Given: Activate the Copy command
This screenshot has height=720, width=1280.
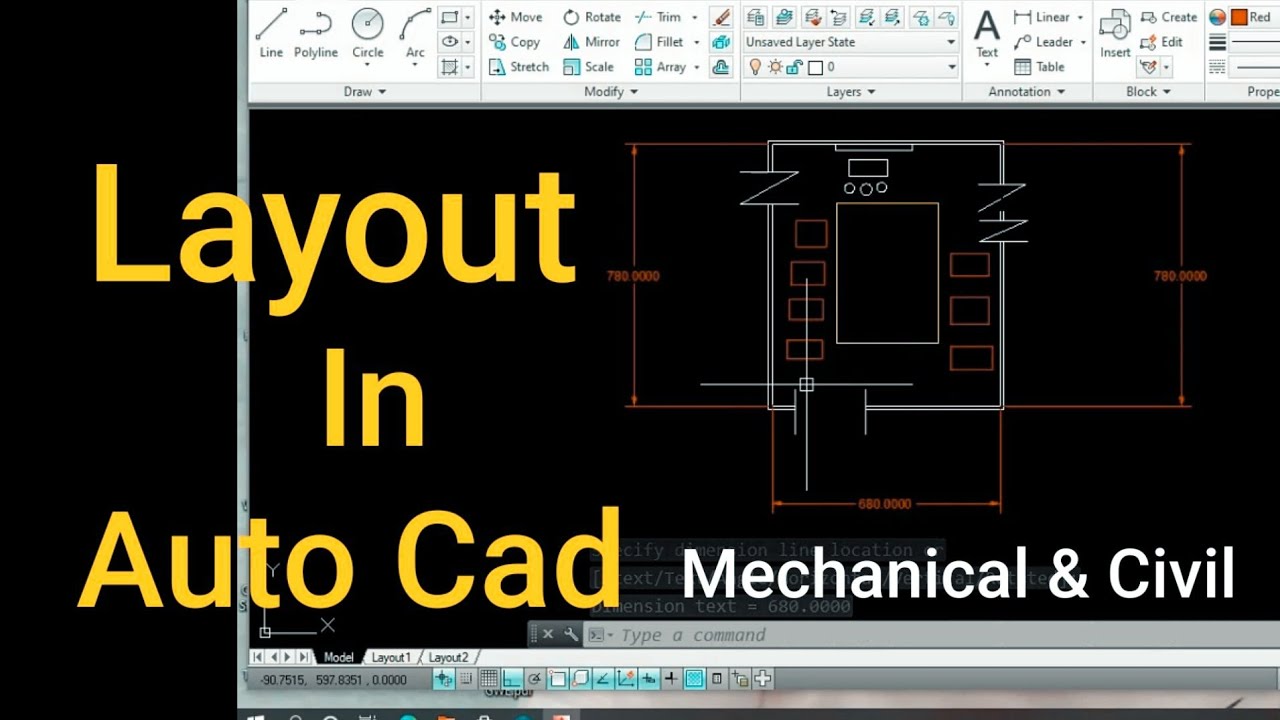Looking at the screenshot, I should point(514,42).
